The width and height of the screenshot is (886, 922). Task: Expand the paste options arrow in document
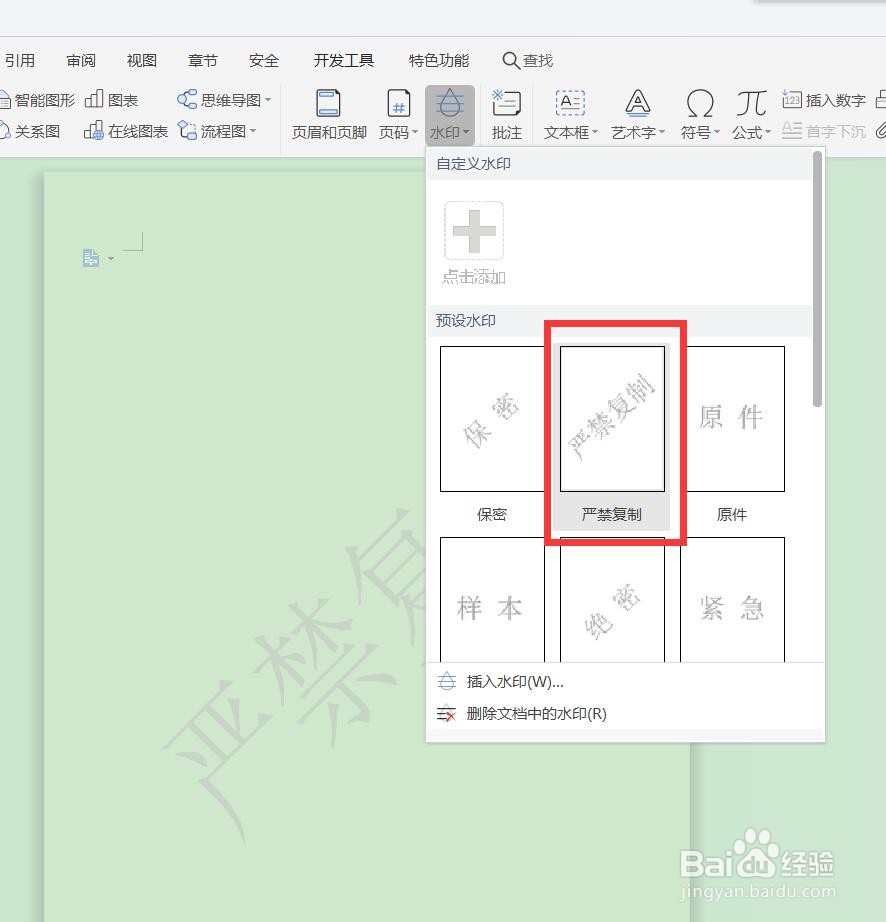(111, 258)
